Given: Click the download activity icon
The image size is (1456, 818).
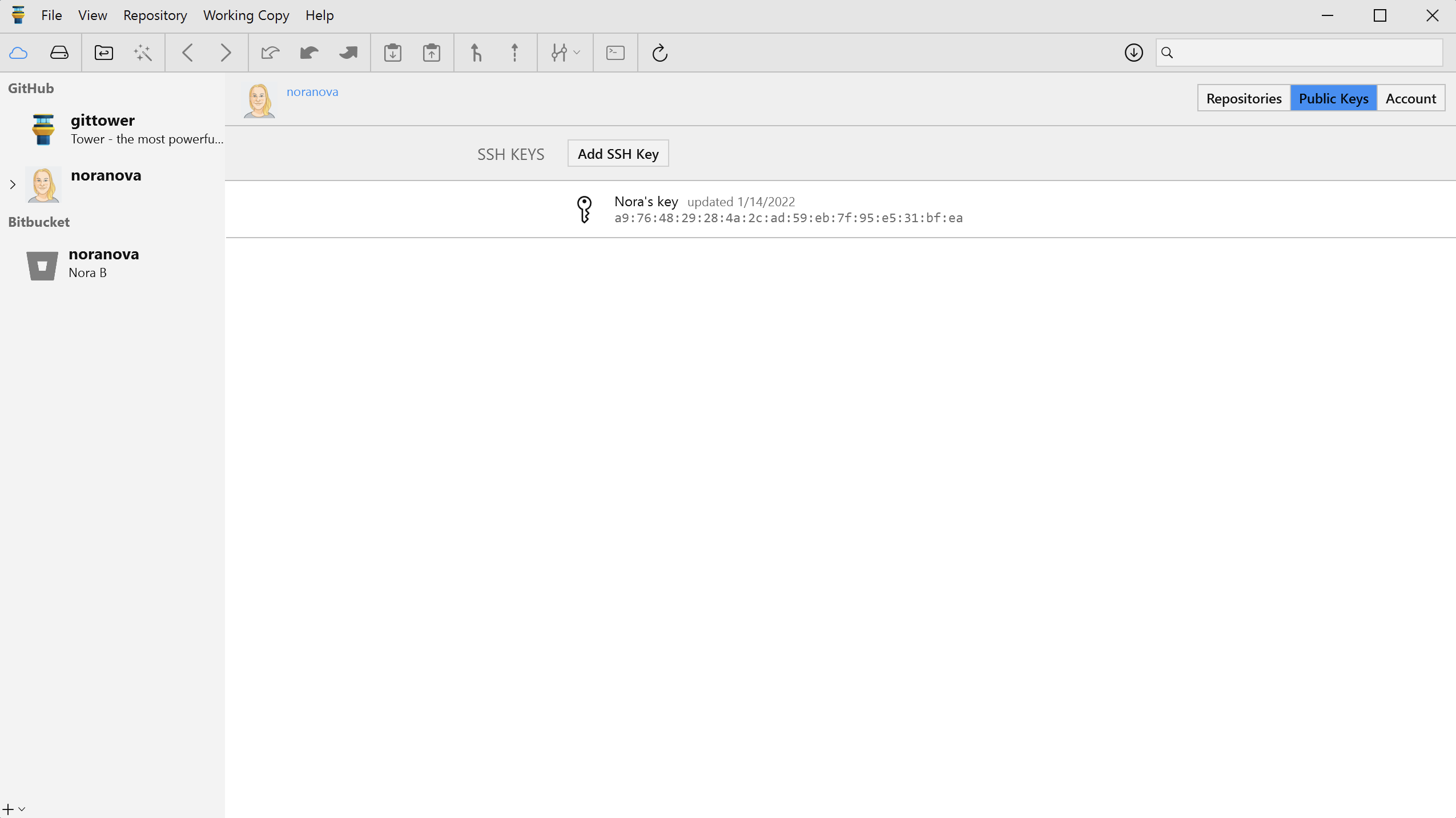Looking at the screenshot, I should coord(1133,53).
